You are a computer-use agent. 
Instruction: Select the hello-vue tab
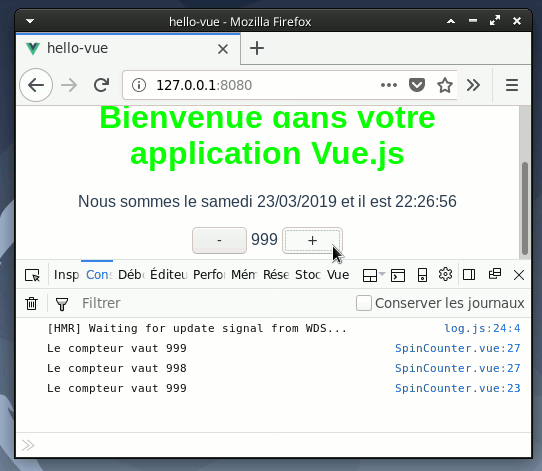click(128, 48)
